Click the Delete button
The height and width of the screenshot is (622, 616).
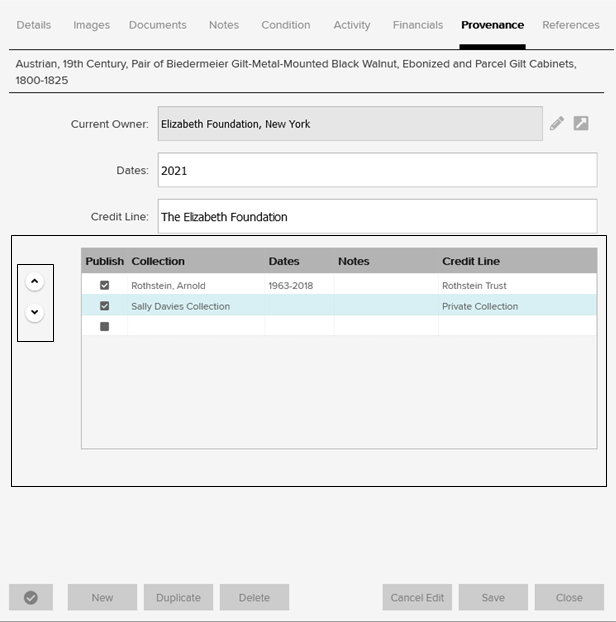click(254, 598)
